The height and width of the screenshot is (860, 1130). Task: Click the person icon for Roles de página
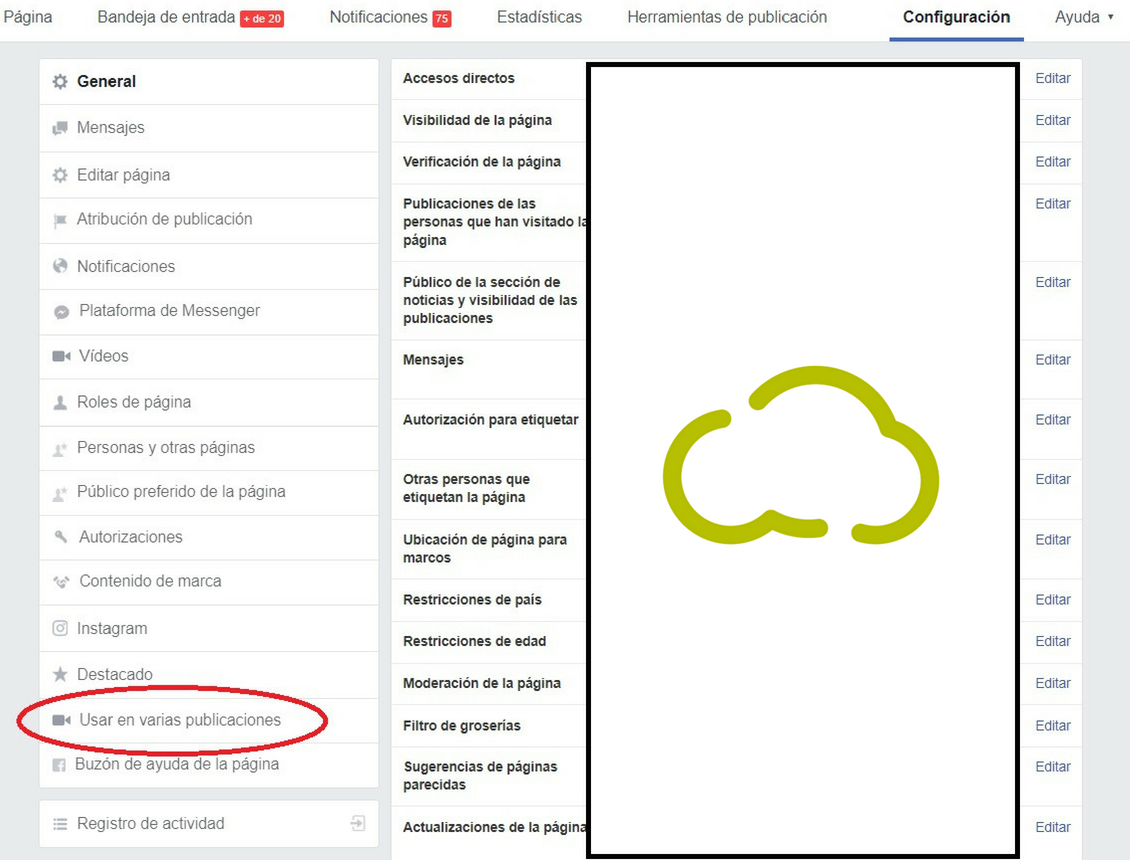(x=60, y=403)
